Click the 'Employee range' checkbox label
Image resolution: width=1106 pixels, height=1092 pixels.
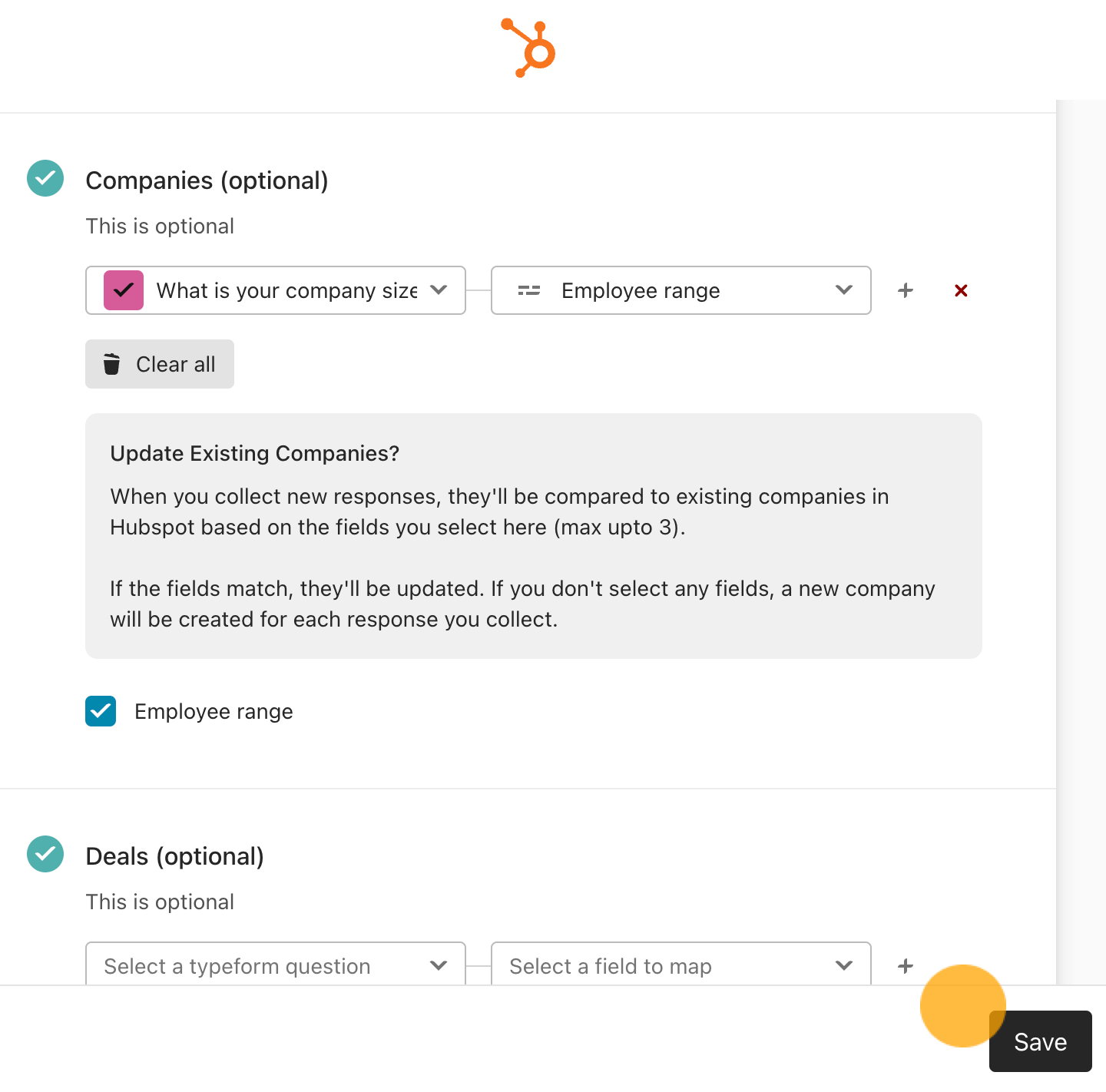[x=214, y=712]
